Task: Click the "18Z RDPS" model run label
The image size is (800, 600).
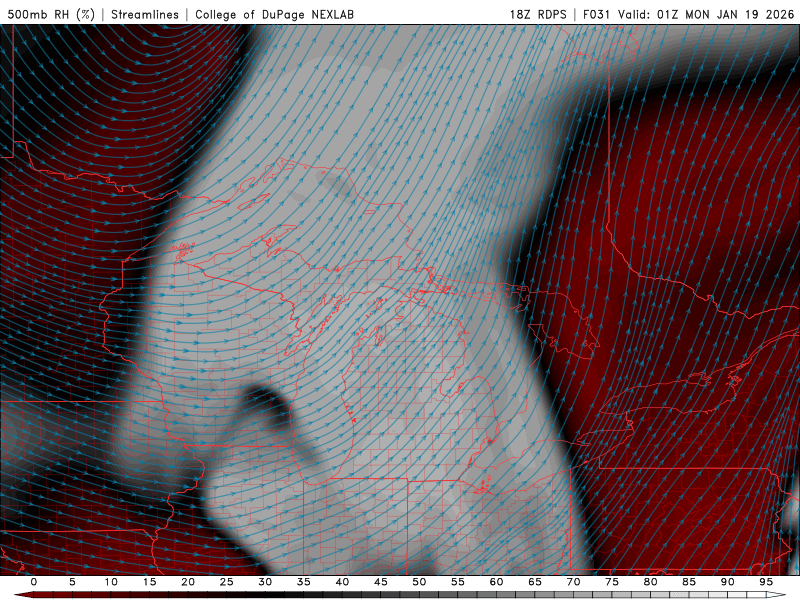Action: point(538,14)
